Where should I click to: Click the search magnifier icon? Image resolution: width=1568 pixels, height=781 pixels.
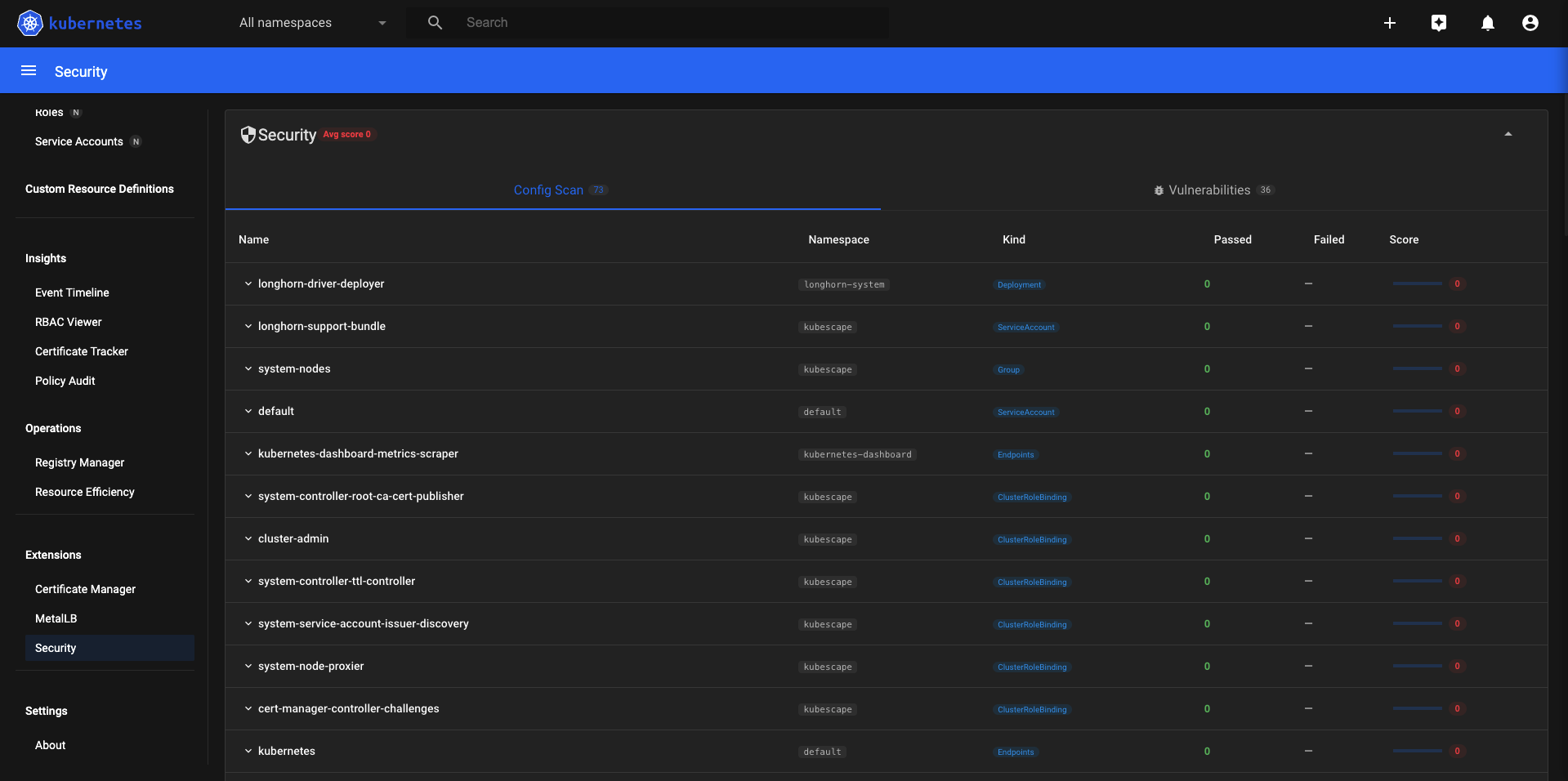435,23
